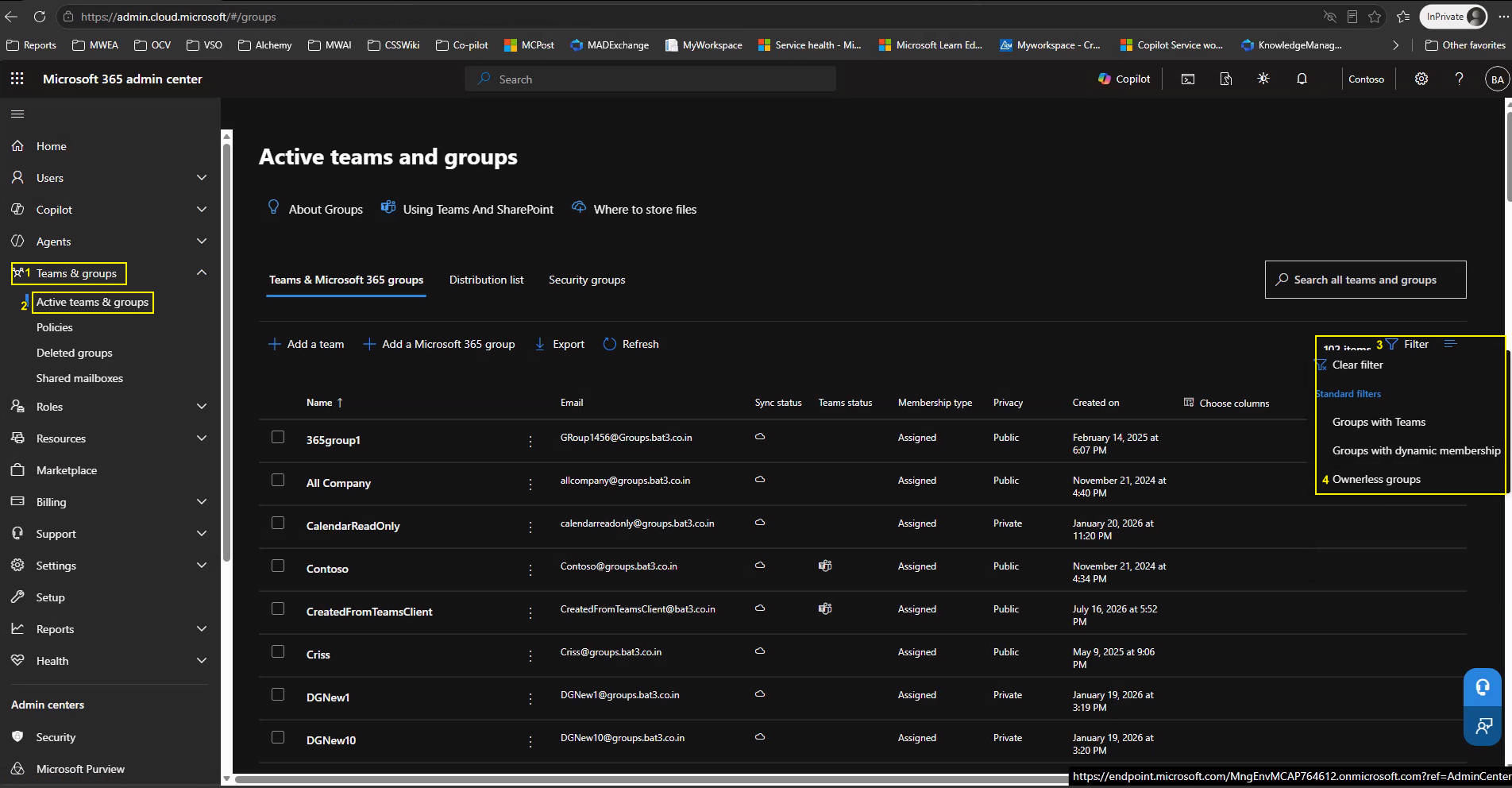Expand the Roles navigation section
This screenshot has height=788, width=1512.
(x=202, y=407)
